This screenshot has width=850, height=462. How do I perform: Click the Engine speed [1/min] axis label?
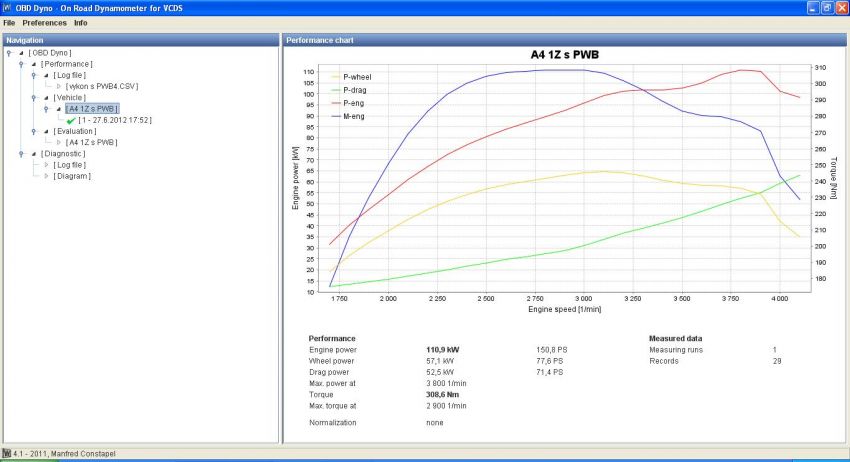[564, 309]
